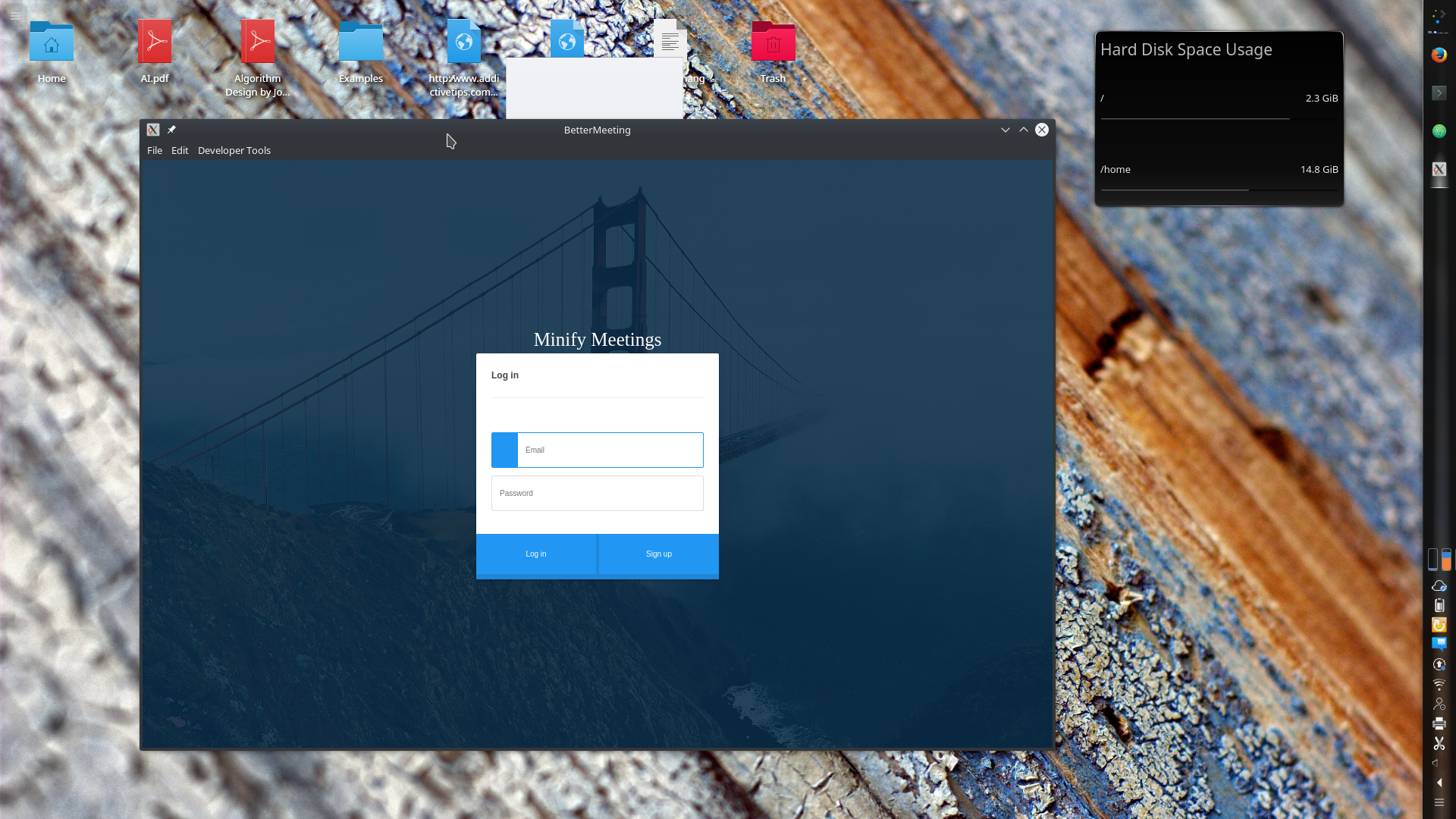Open the Wi-Fi network tray icon
Viewport: 1456px width, 819px height.
coord(1439,684)
